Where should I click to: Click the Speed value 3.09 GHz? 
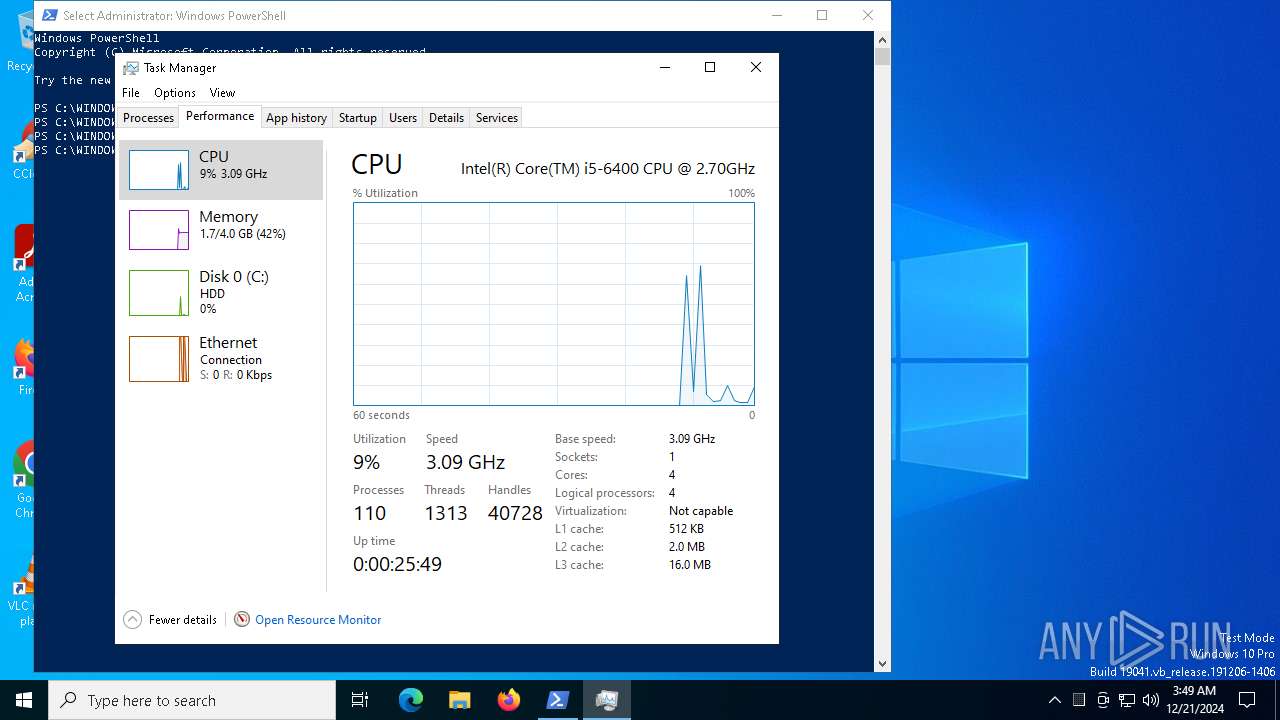(x=465, y=462)
